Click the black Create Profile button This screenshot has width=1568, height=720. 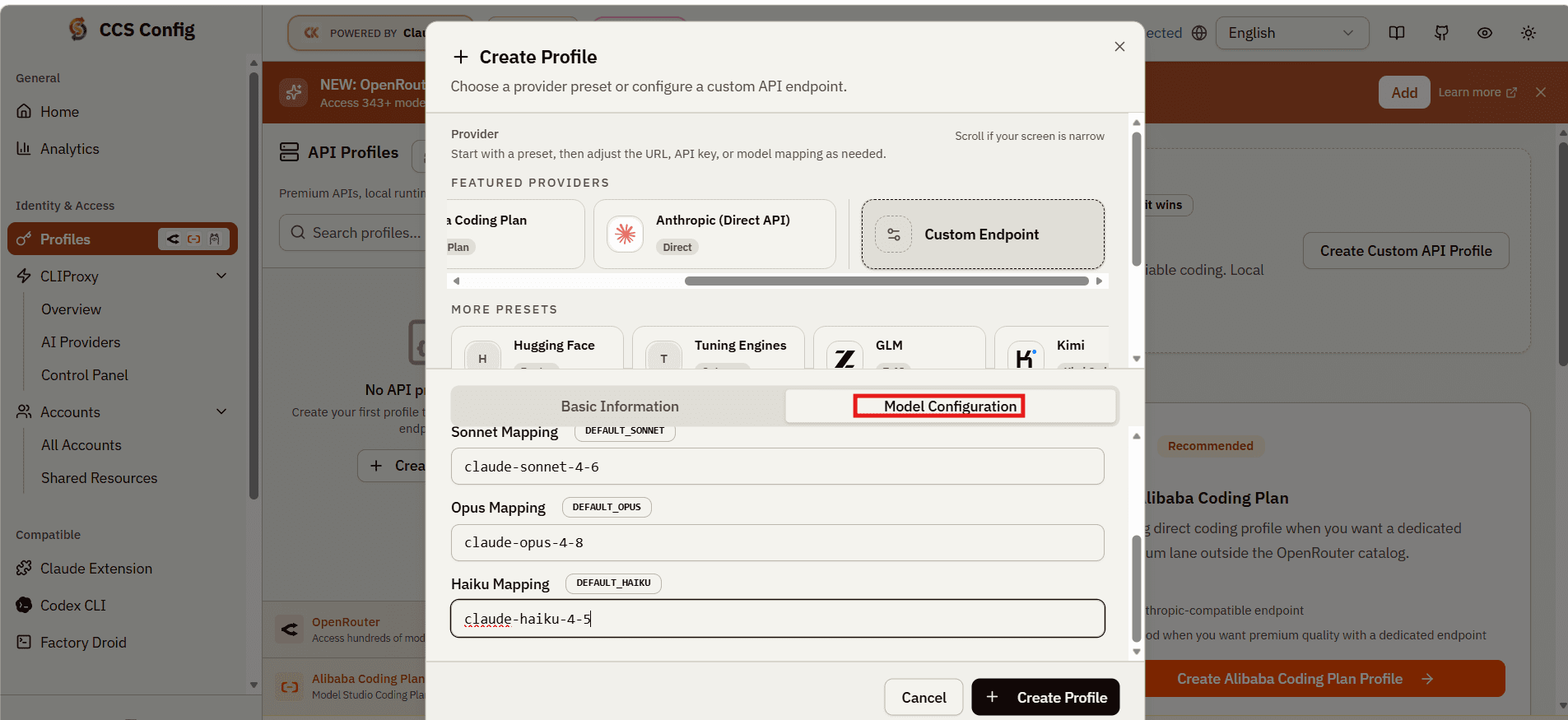(x=1045, y=697)
